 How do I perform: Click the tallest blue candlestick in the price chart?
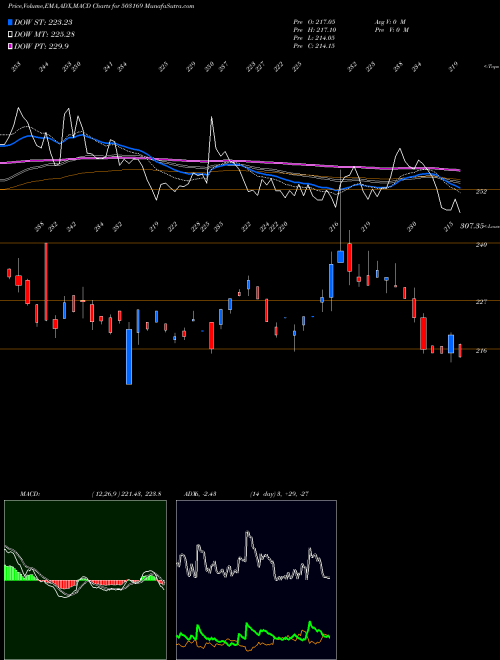point(129,357)
